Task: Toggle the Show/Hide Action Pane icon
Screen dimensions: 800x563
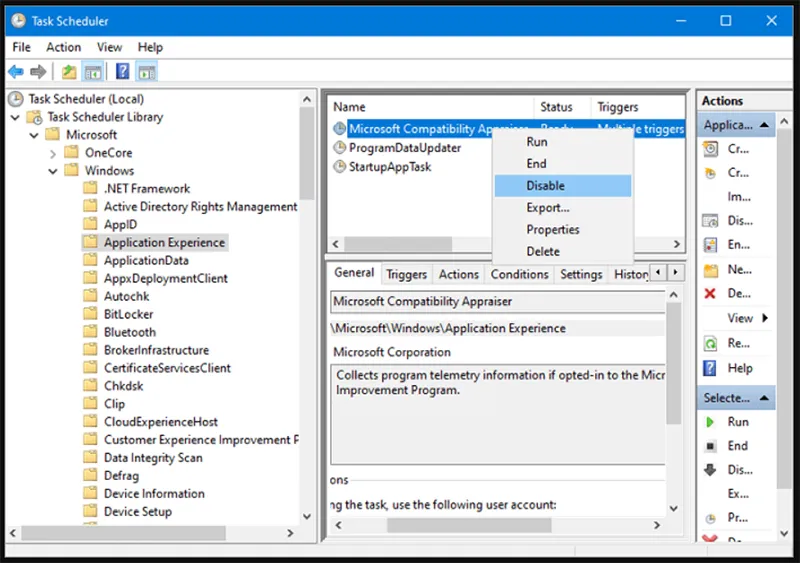Action: click(x=147, y=71)
